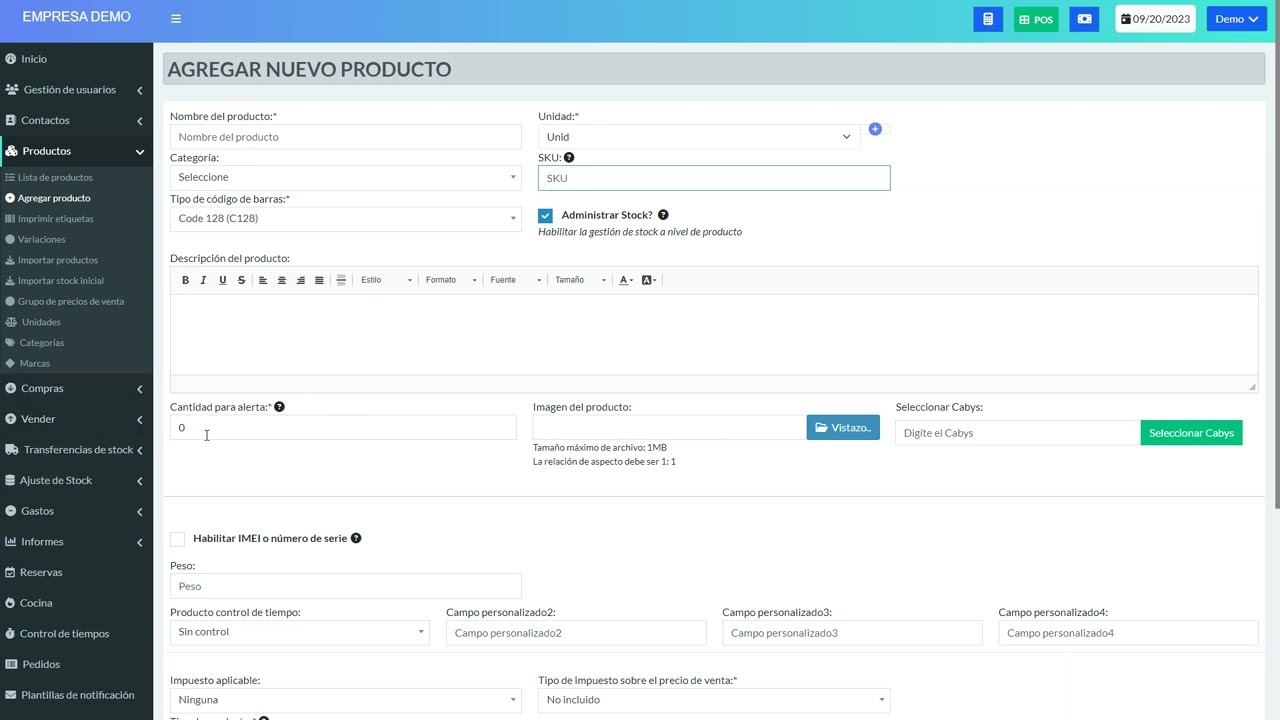Go to Inicio in sidebar
This screenshot has width=1280, height=720.
[x=76, y=59]
